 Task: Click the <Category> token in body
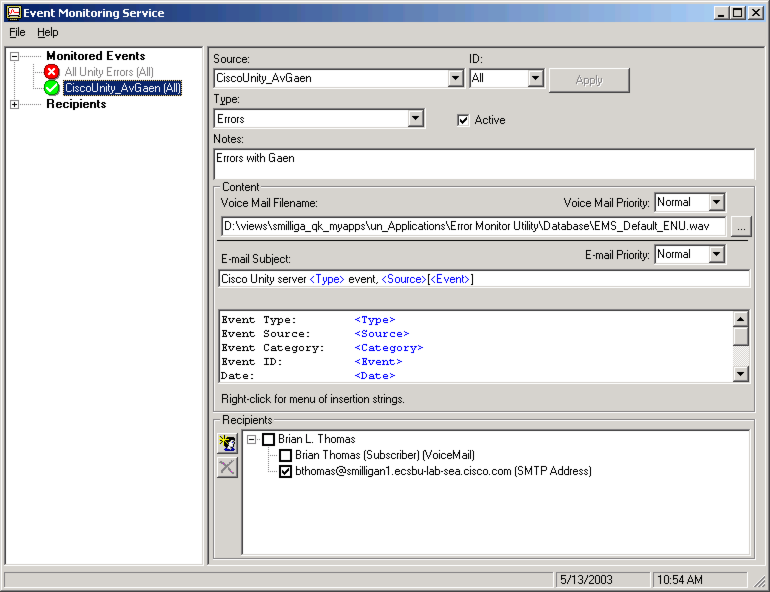tap(388, 348)
